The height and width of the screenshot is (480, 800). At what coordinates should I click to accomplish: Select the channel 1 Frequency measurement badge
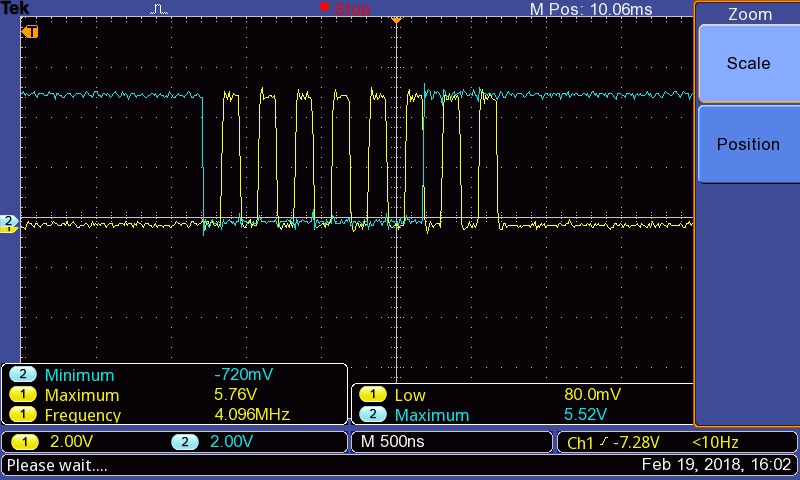click(x=22, y=415)
